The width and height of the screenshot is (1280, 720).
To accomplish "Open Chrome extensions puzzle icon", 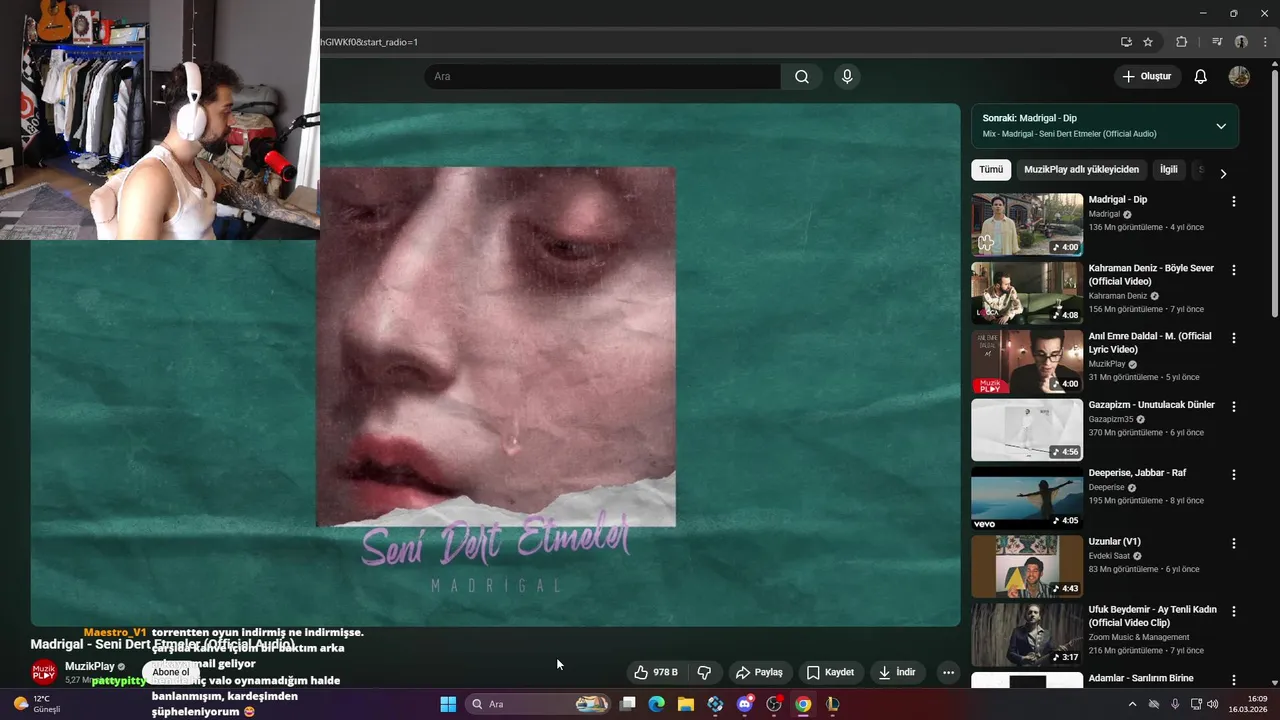I will click(1182, 42).
